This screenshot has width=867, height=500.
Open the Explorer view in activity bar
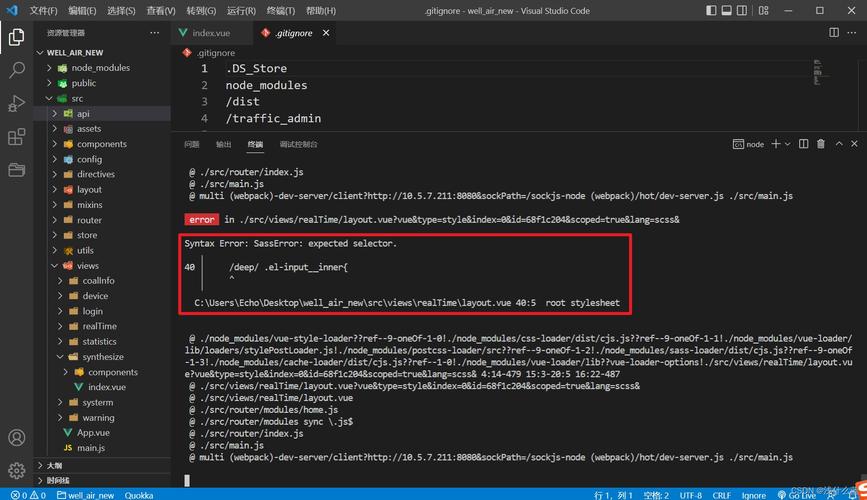[17, 37]
